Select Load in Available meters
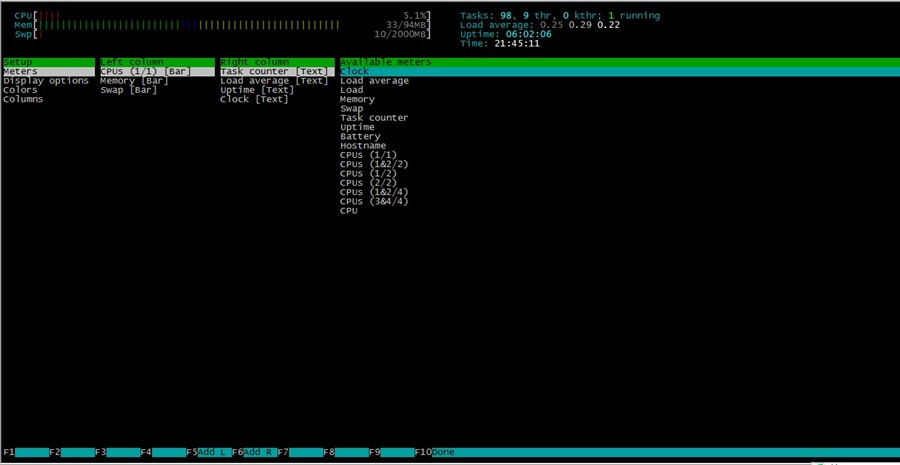The width and height of the screenshot is (900, 465). click(351, 90)
